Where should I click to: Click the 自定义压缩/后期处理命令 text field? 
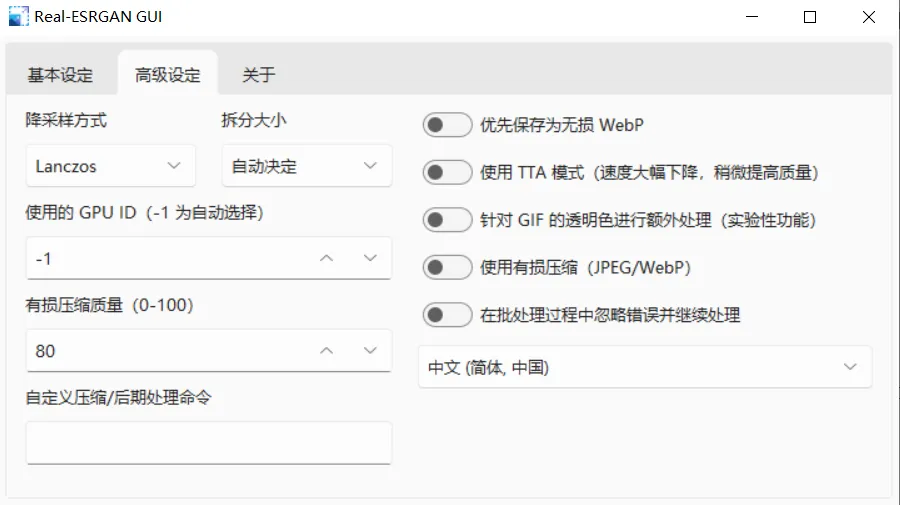pyautogui.click(x=209, y=443)
